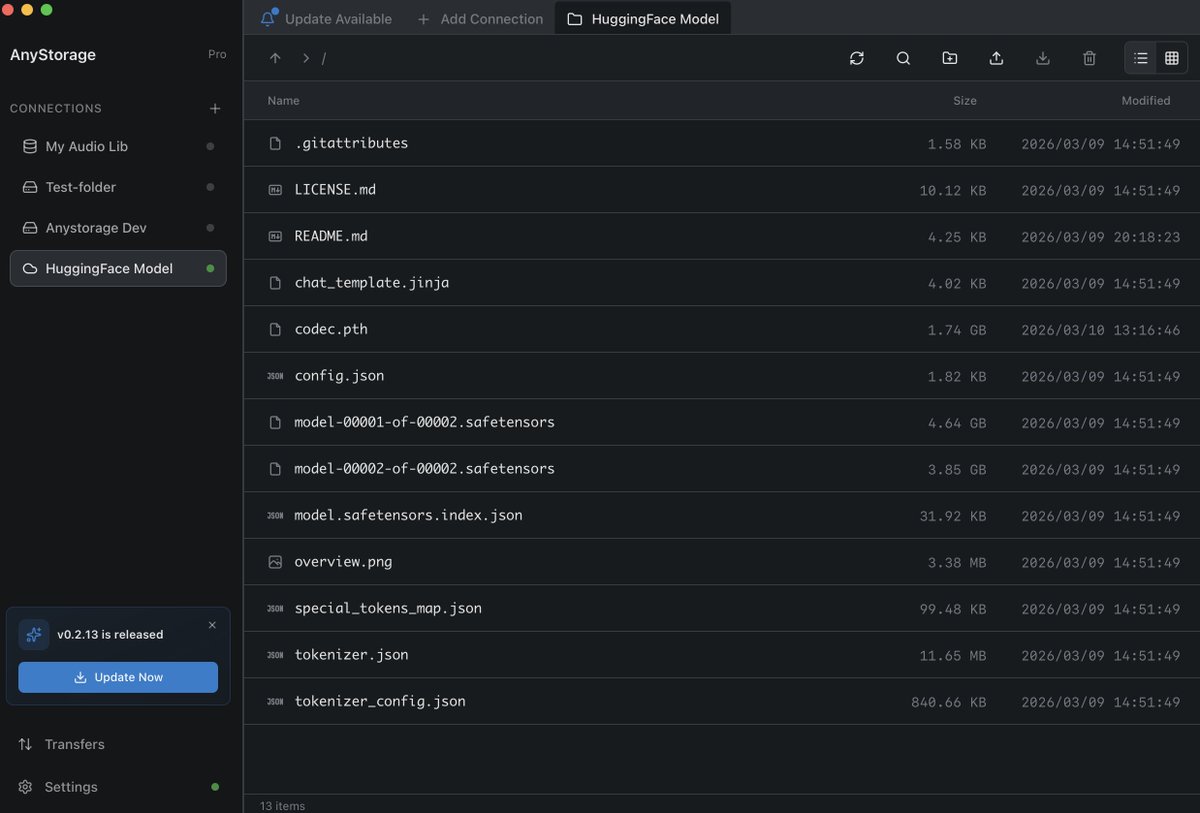Select model.safetensors.index.json file
The image size is (1200, 813).
722,515
